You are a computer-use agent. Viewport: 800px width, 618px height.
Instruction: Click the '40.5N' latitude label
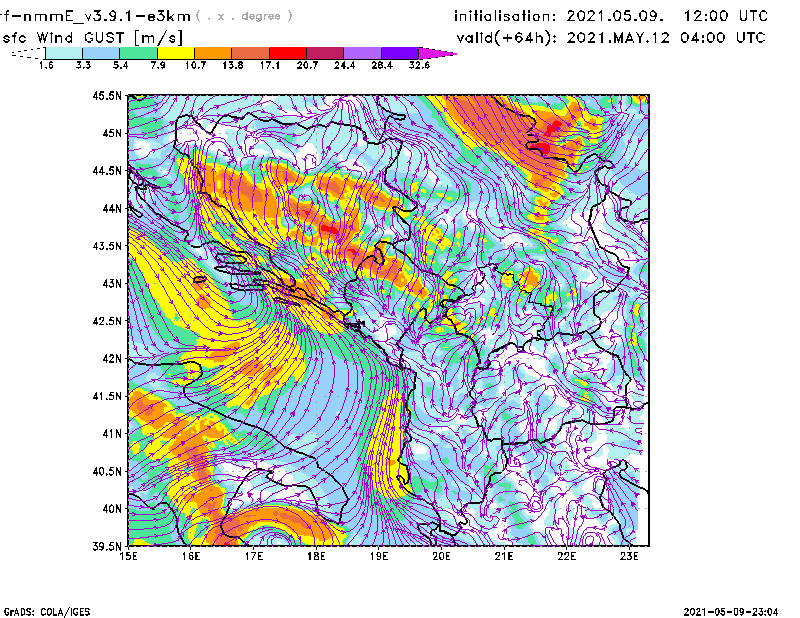107,471
